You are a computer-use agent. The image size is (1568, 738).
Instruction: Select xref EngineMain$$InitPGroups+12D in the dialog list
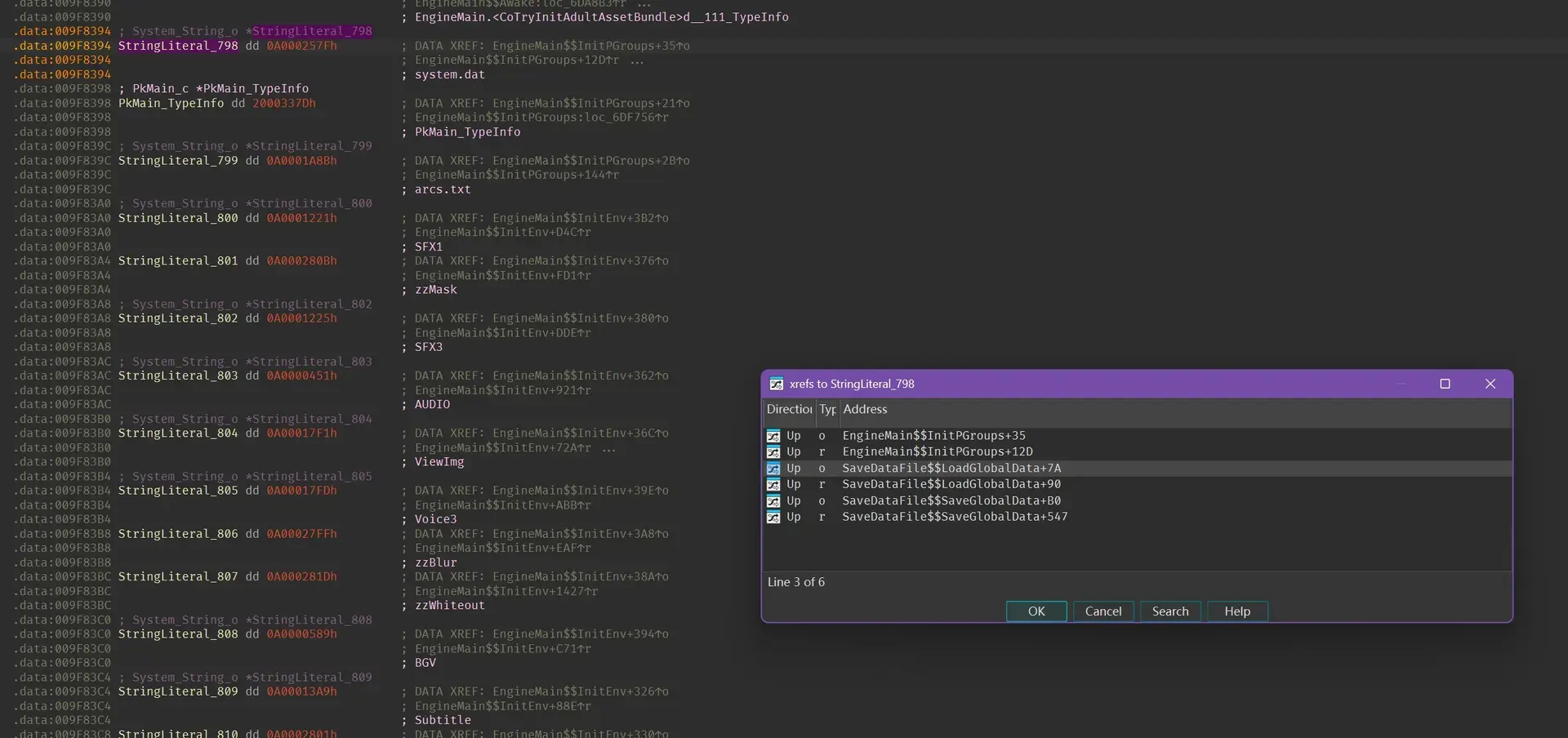[x=1137, y=452]
